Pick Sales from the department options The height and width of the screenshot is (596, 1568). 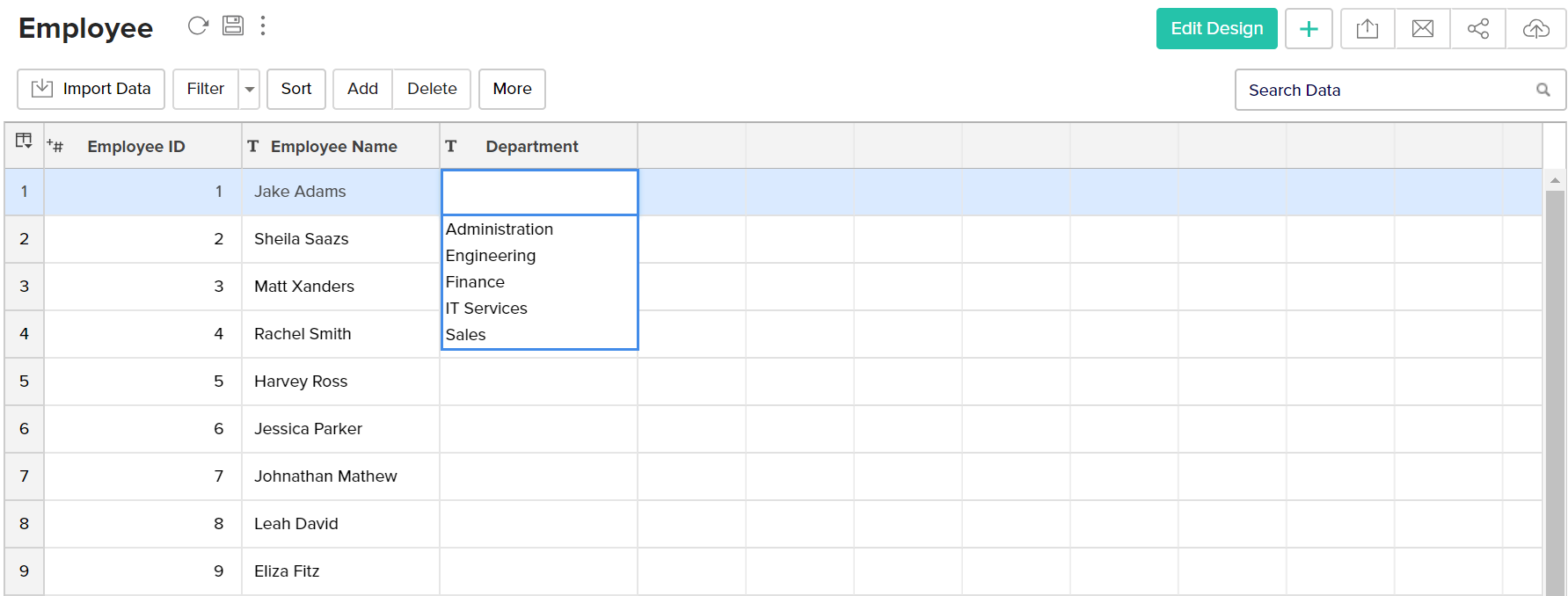click(466, 335)
